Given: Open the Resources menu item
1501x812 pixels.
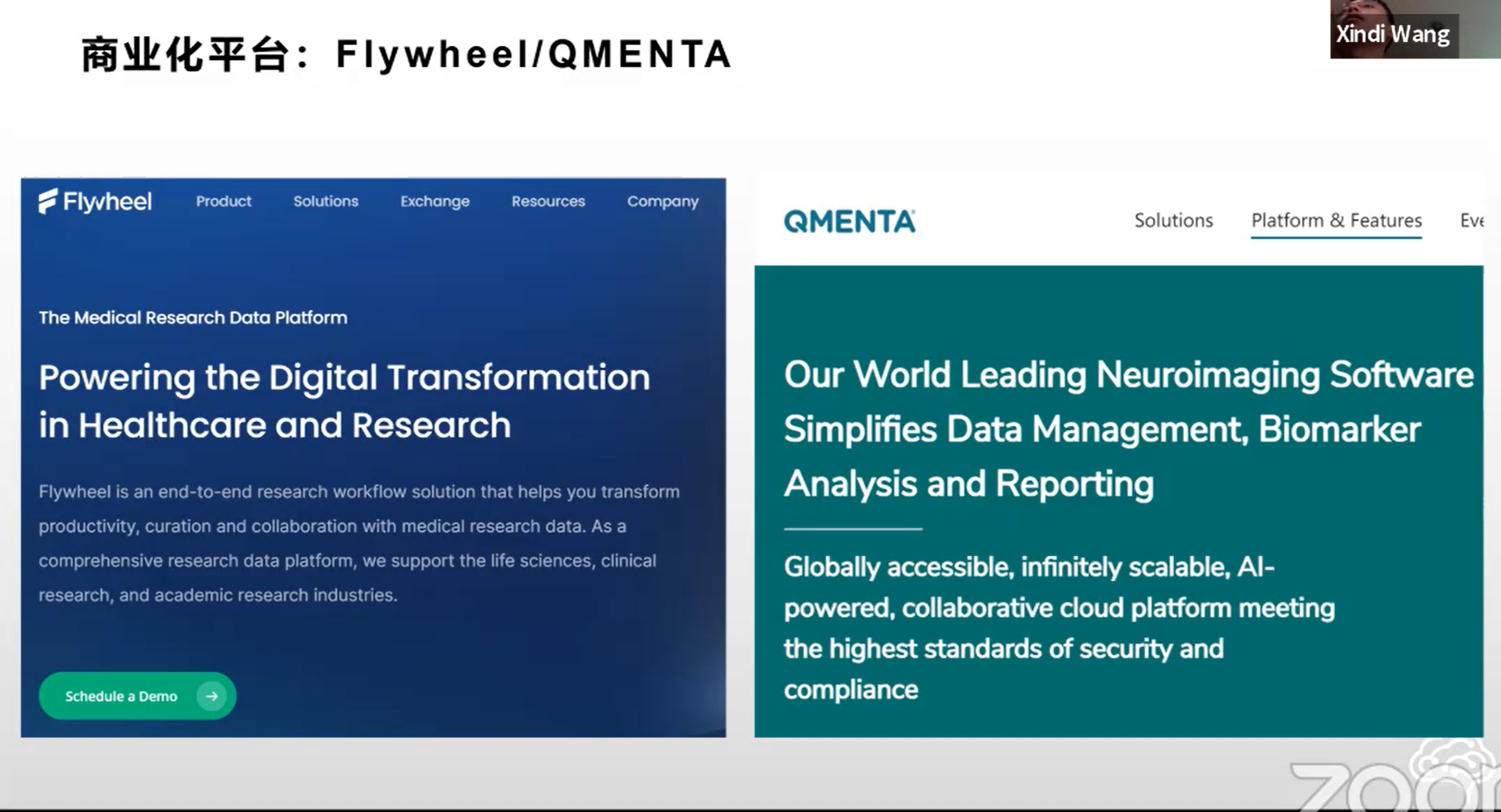Looking at the screenshot, I should (x=548, y=201).
